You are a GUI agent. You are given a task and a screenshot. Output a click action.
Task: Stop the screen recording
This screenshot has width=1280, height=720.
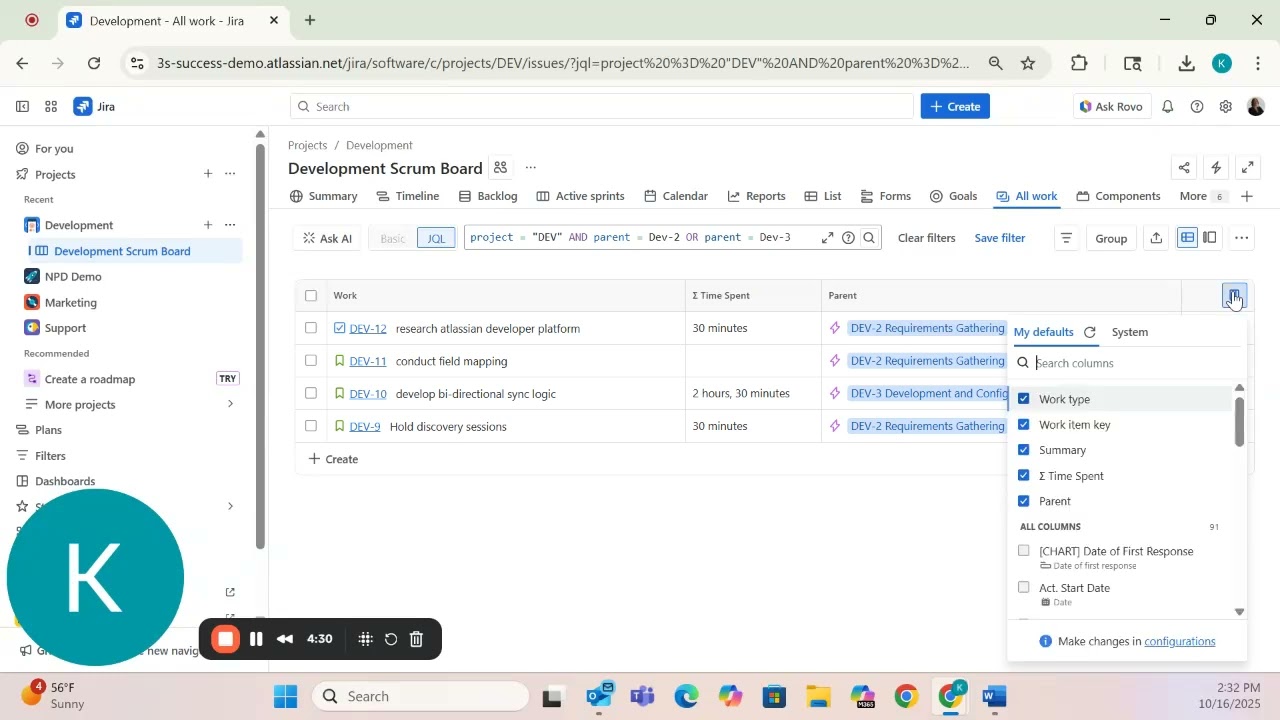226,639
